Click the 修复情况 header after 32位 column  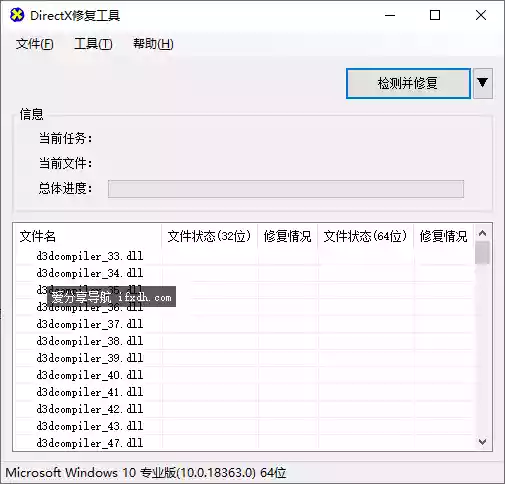coord(287,236)
